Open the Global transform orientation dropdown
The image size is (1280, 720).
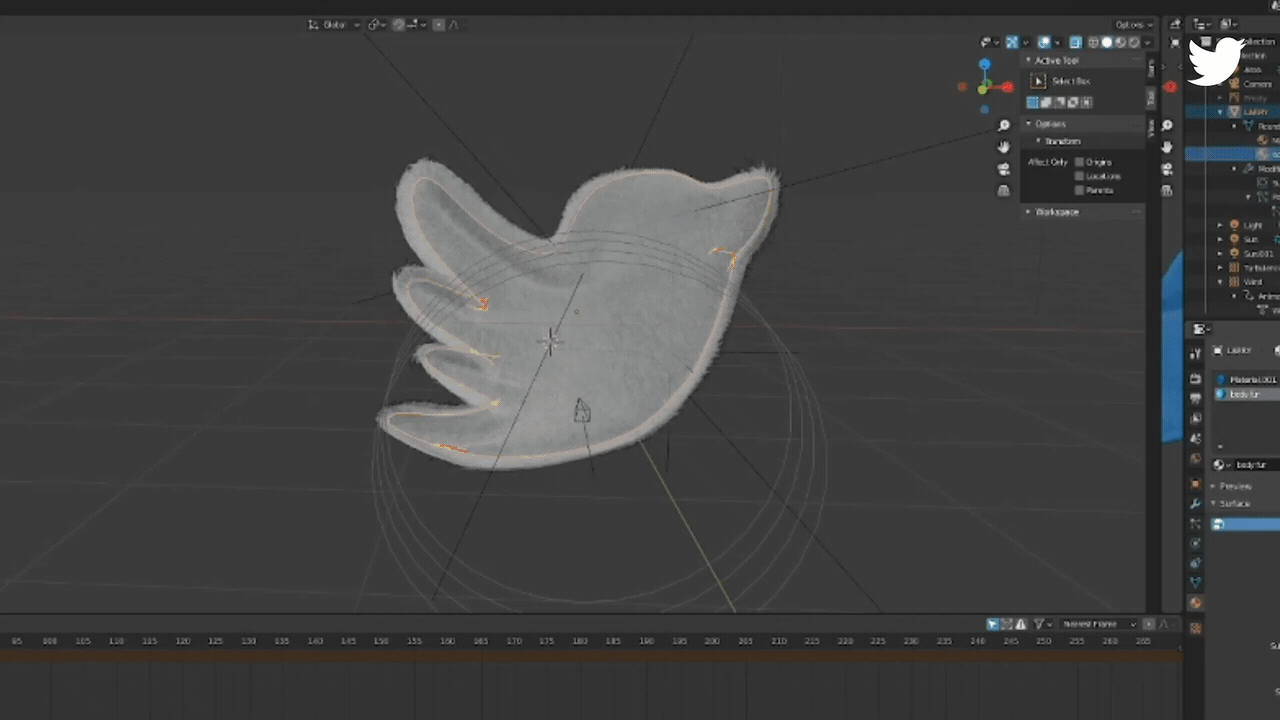tap(334, 24)
